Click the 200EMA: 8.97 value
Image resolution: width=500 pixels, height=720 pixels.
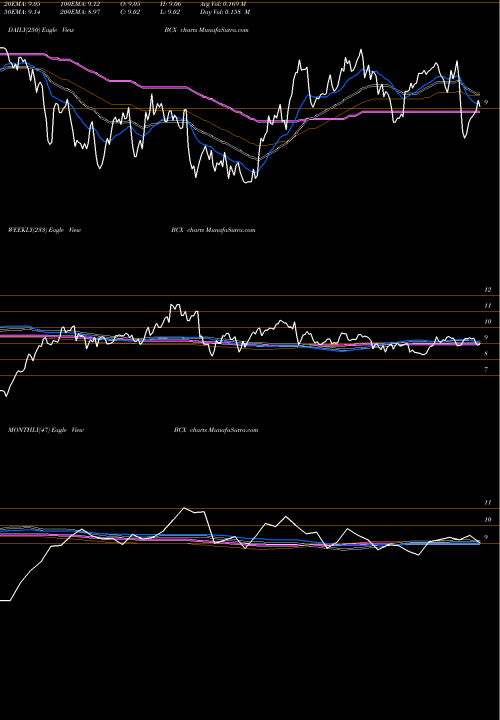80,12
